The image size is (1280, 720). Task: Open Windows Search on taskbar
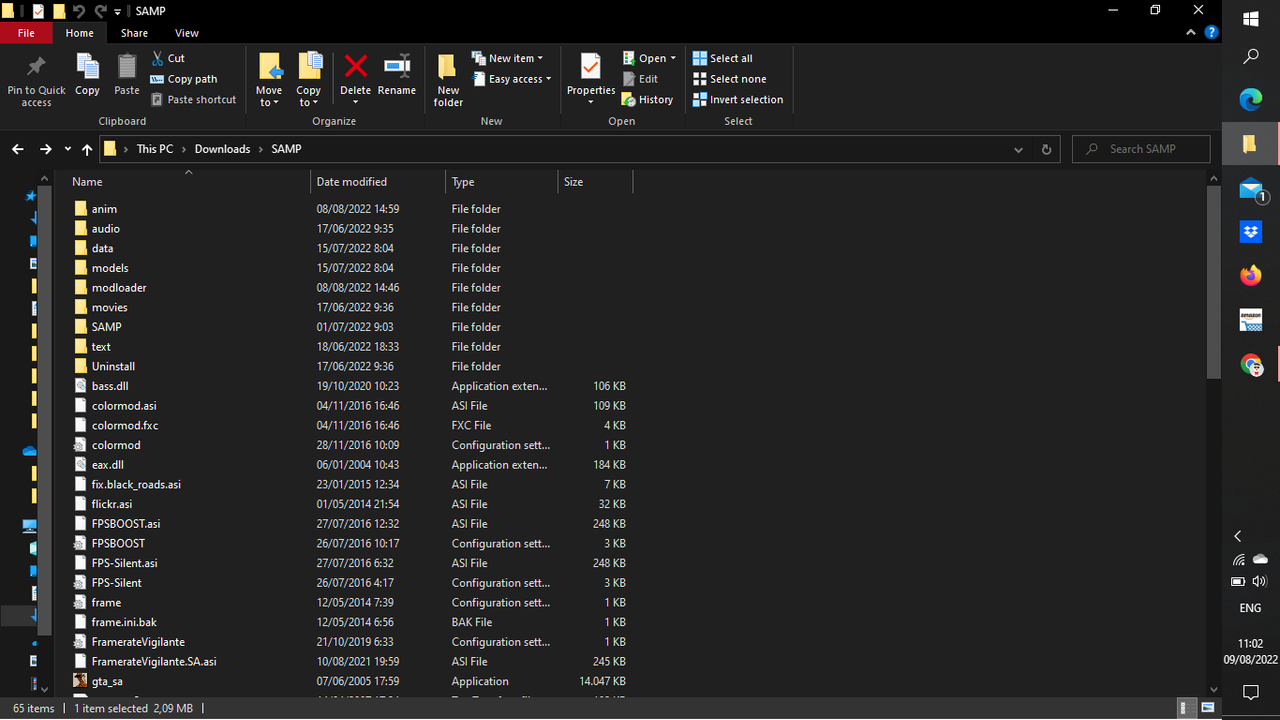[1251, 57]
